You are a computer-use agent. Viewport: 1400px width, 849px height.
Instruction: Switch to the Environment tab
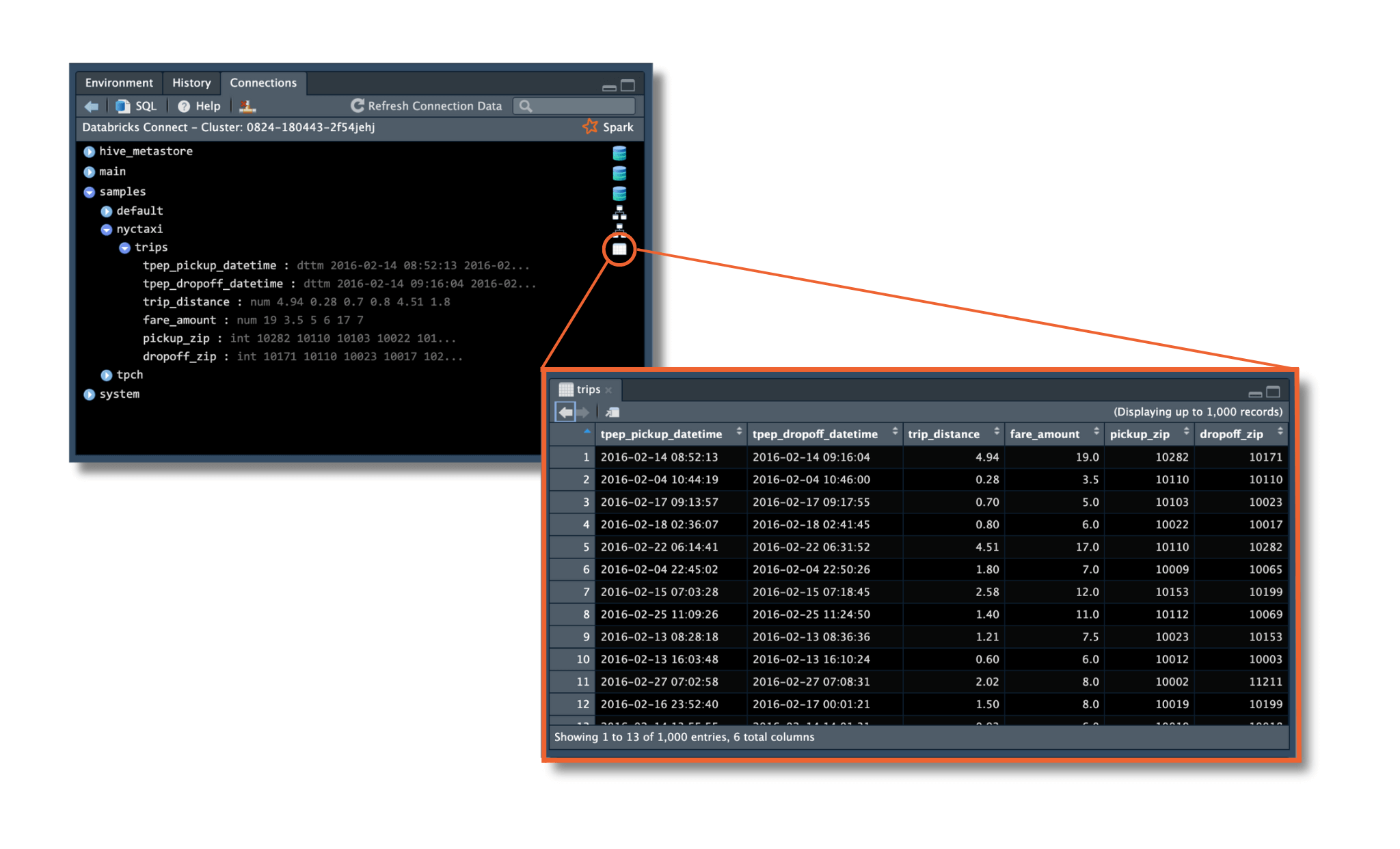click(119, 83)
